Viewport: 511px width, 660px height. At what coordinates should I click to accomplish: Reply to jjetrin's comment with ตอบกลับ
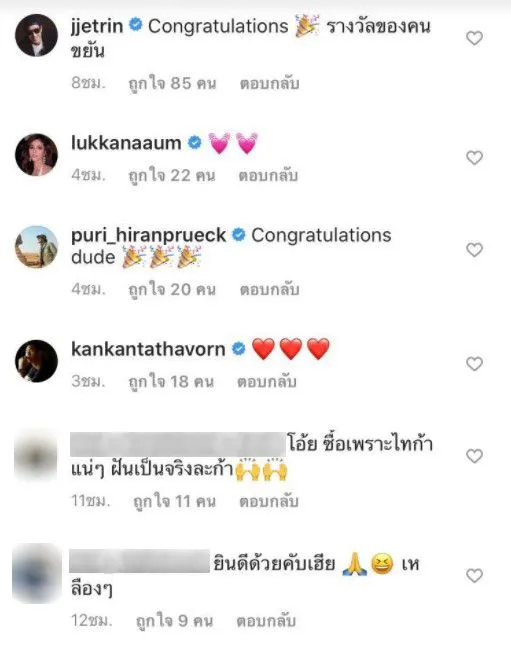[x=269, y=83]
